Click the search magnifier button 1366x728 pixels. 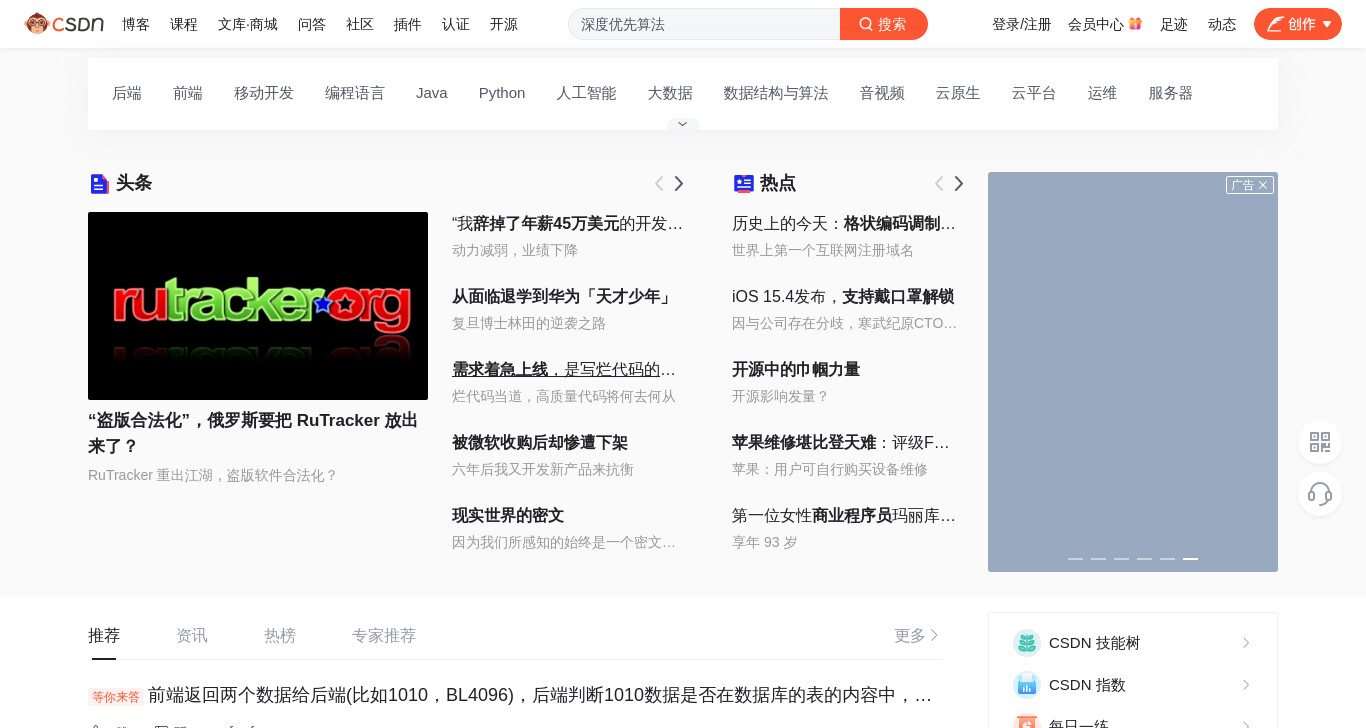884,24
